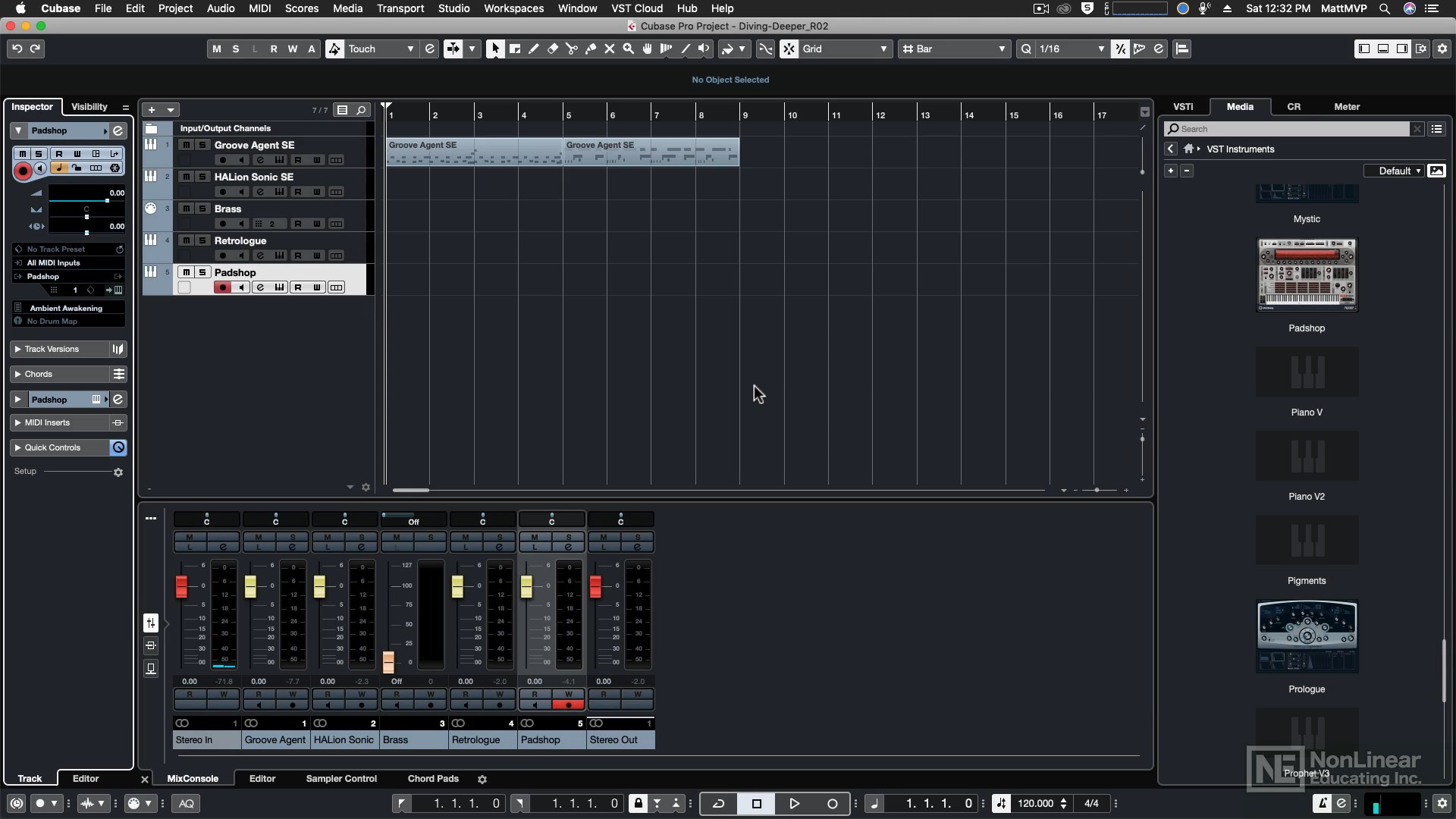Open the metronome click icon

1323,803
